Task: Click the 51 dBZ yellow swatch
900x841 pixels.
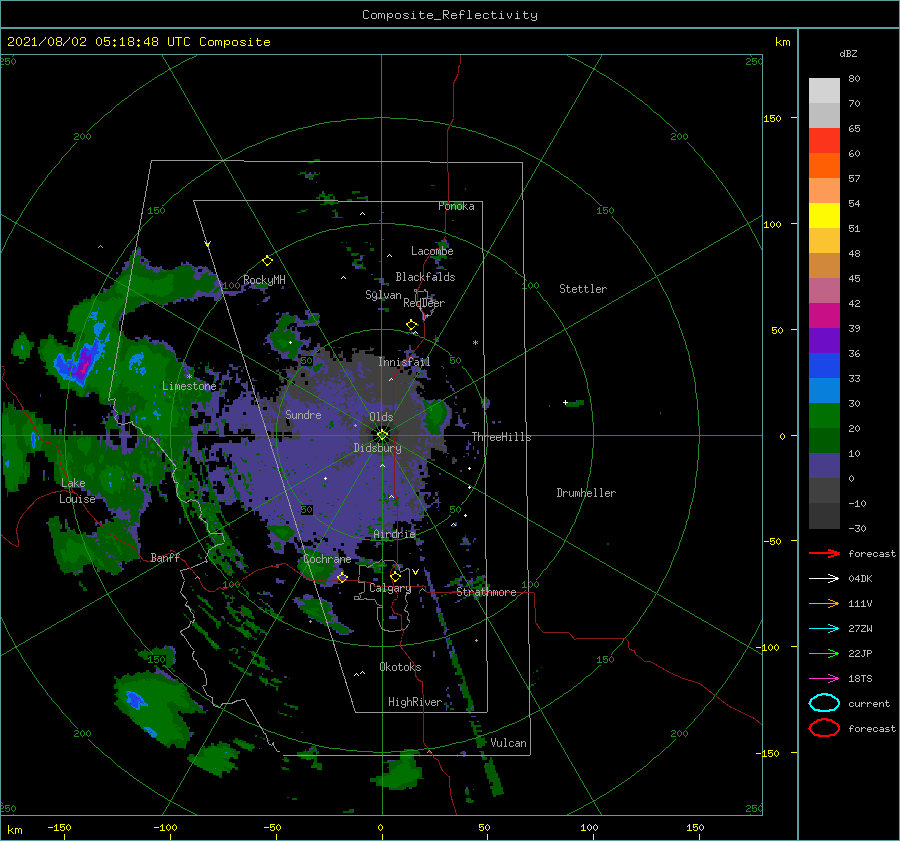Action: 824,215
